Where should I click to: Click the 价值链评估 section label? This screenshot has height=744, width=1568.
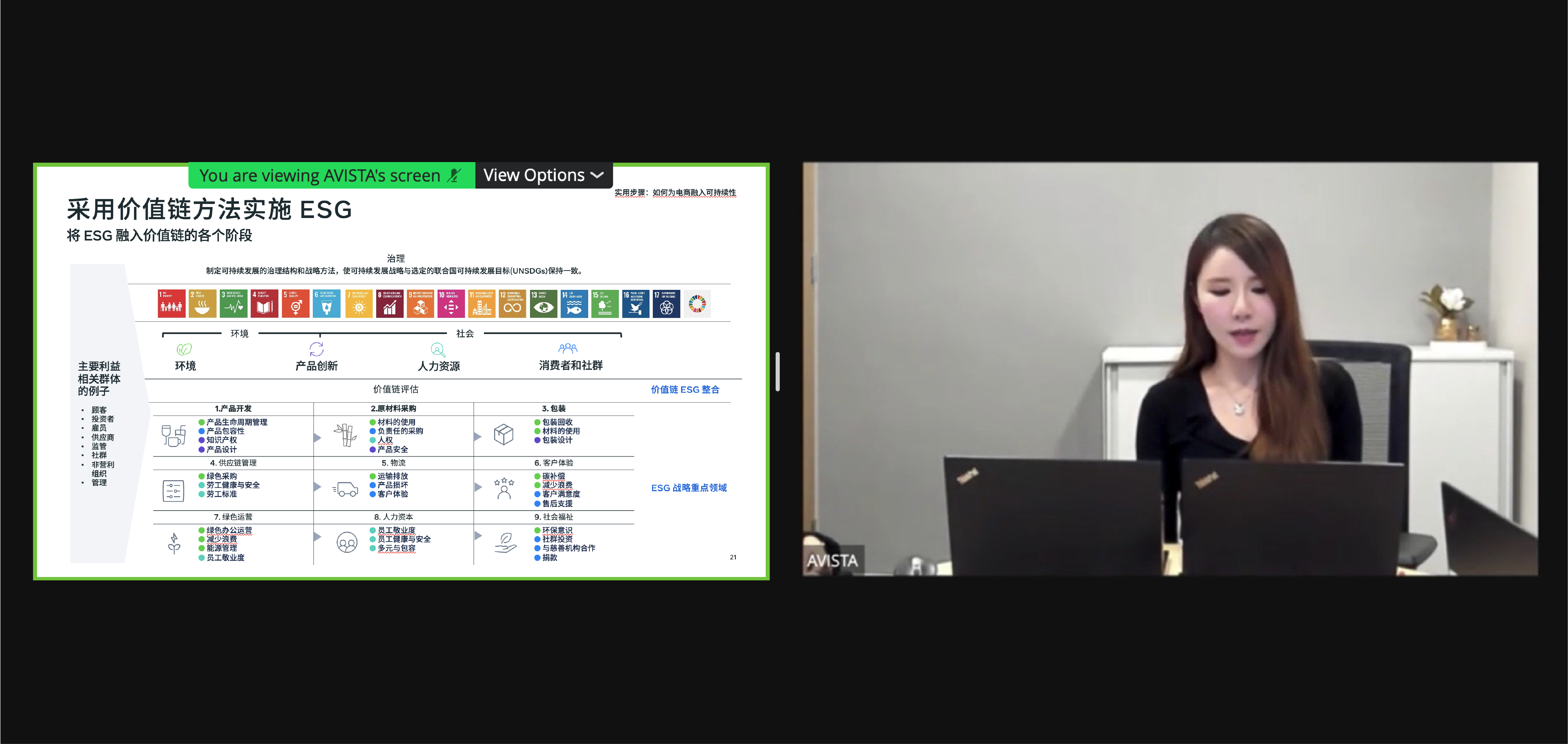pyautogui.click(x=396, y=390)
